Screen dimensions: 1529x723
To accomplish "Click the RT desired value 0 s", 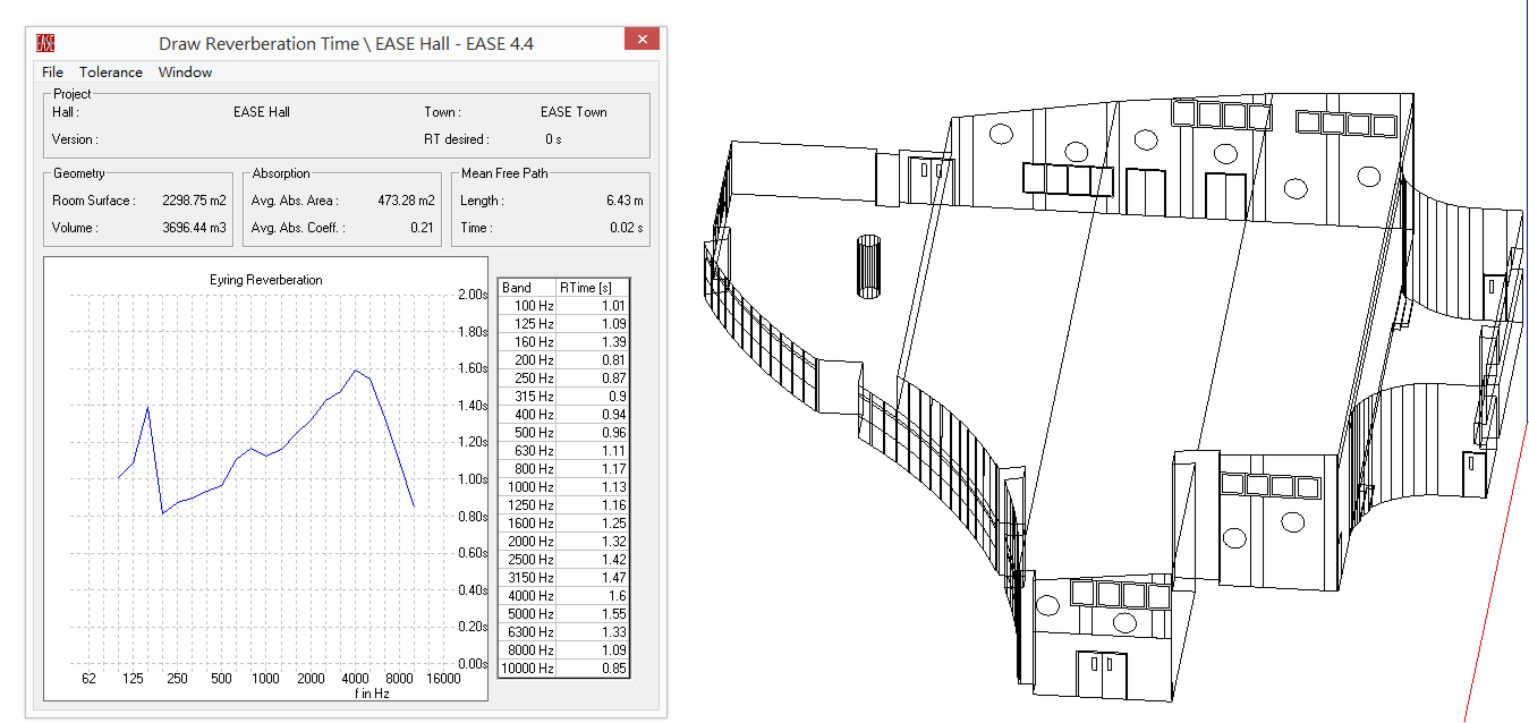I will point(553,140).
